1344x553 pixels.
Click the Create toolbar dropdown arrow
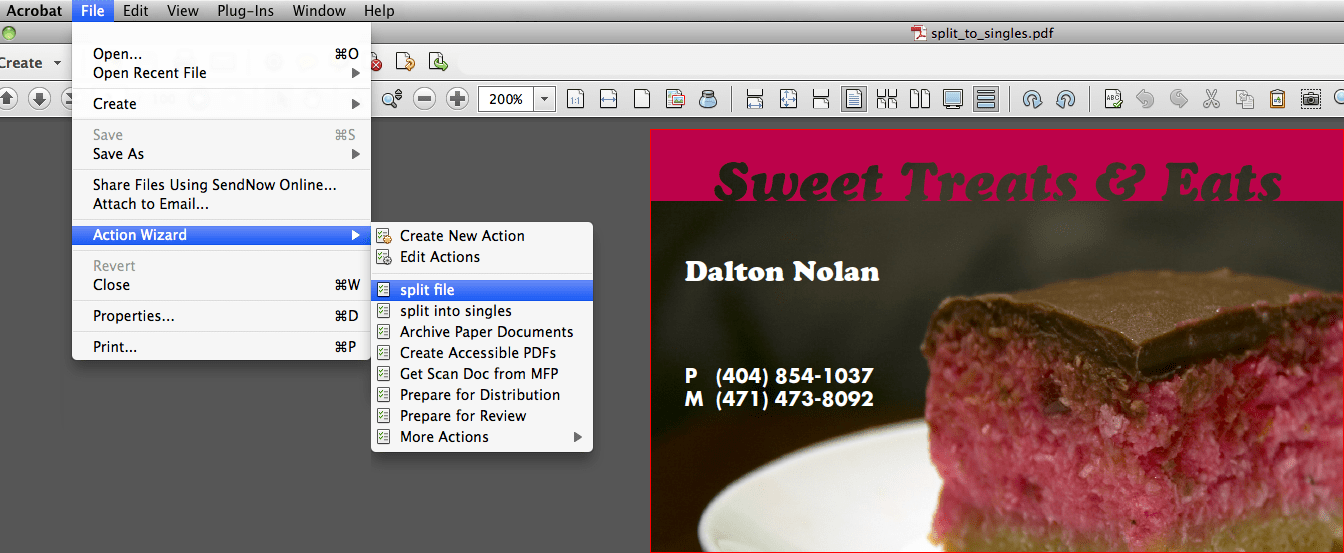(57, 63)
